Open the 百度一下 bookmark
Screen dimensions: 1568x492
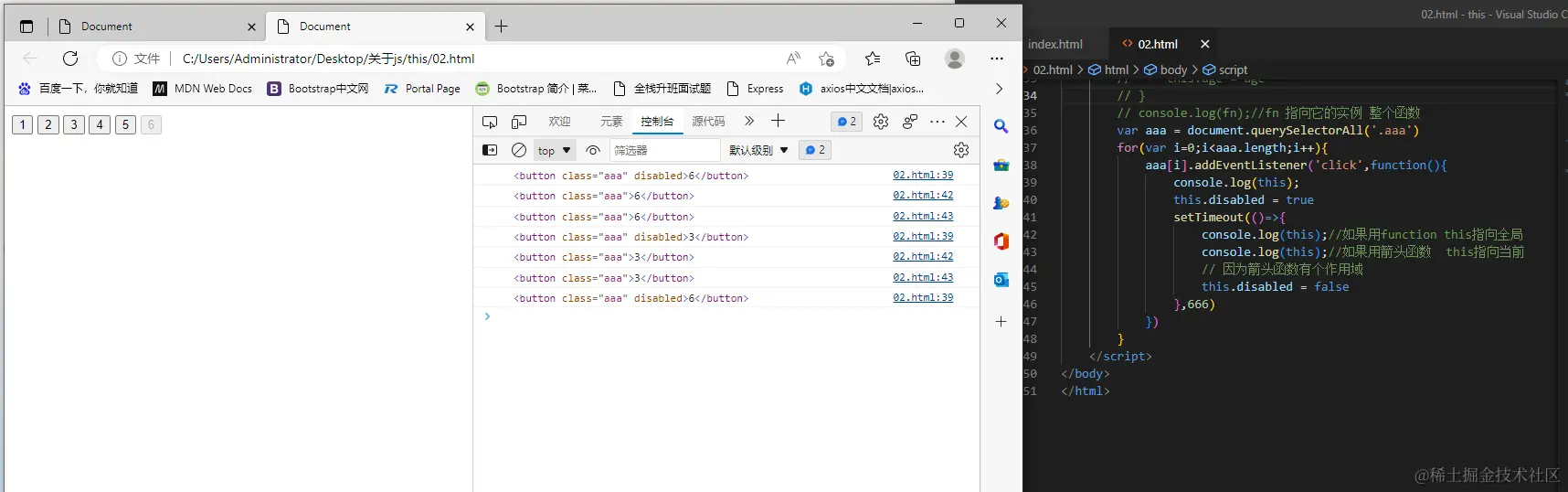pos(78,89)
